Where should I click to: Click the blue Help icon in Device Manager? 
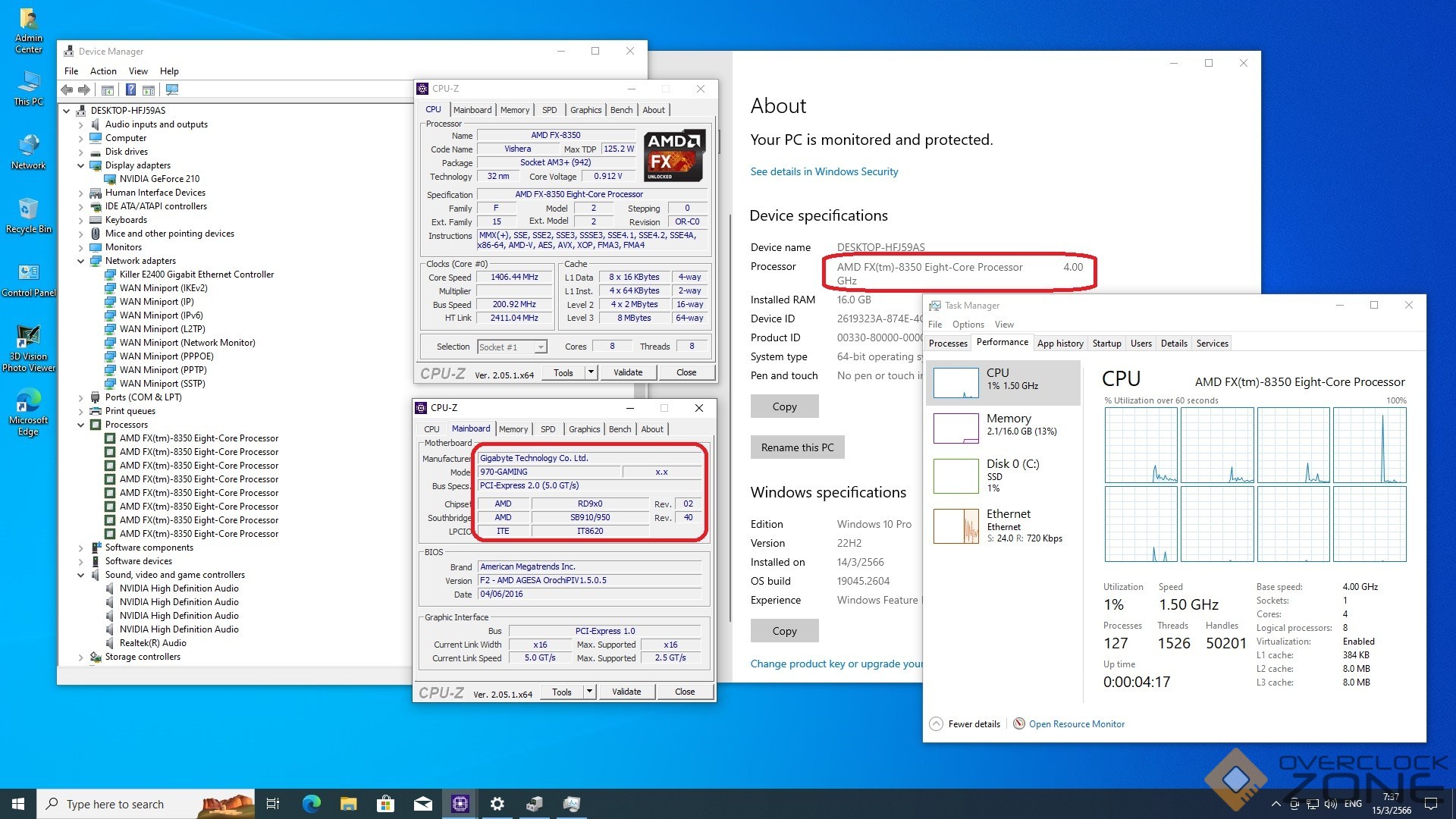[130, 90]
